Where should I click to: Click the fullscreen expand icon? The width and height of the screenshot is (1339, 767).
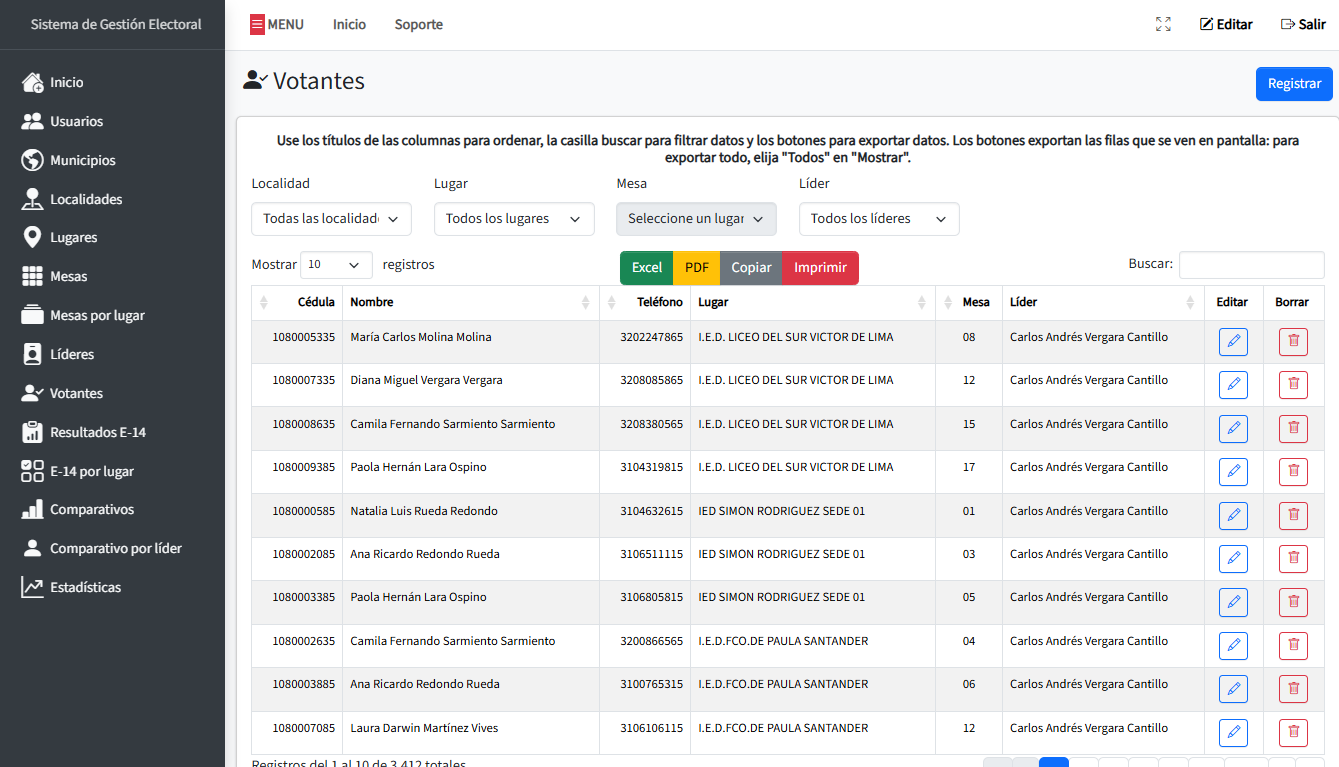click(x=1163, y=24)
